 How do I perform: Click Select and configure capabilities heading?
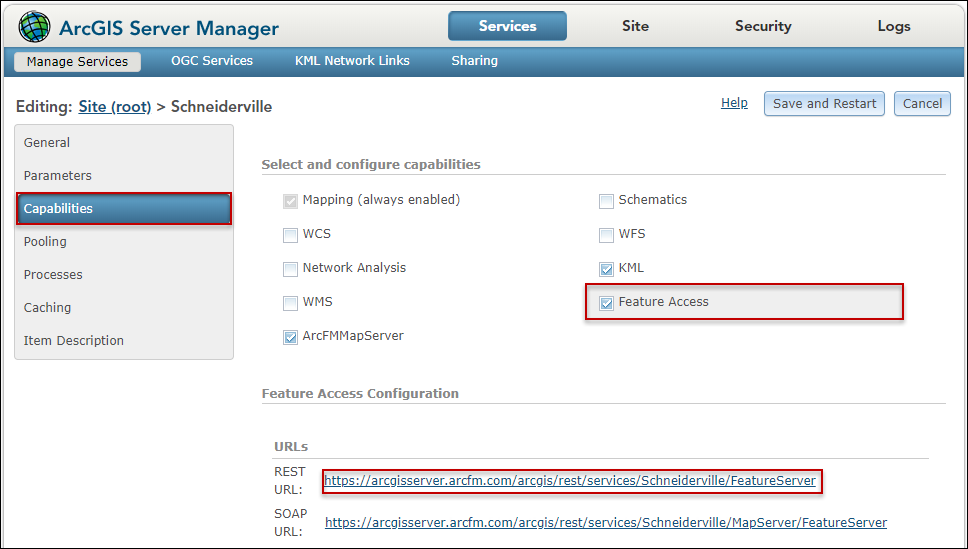371,164
